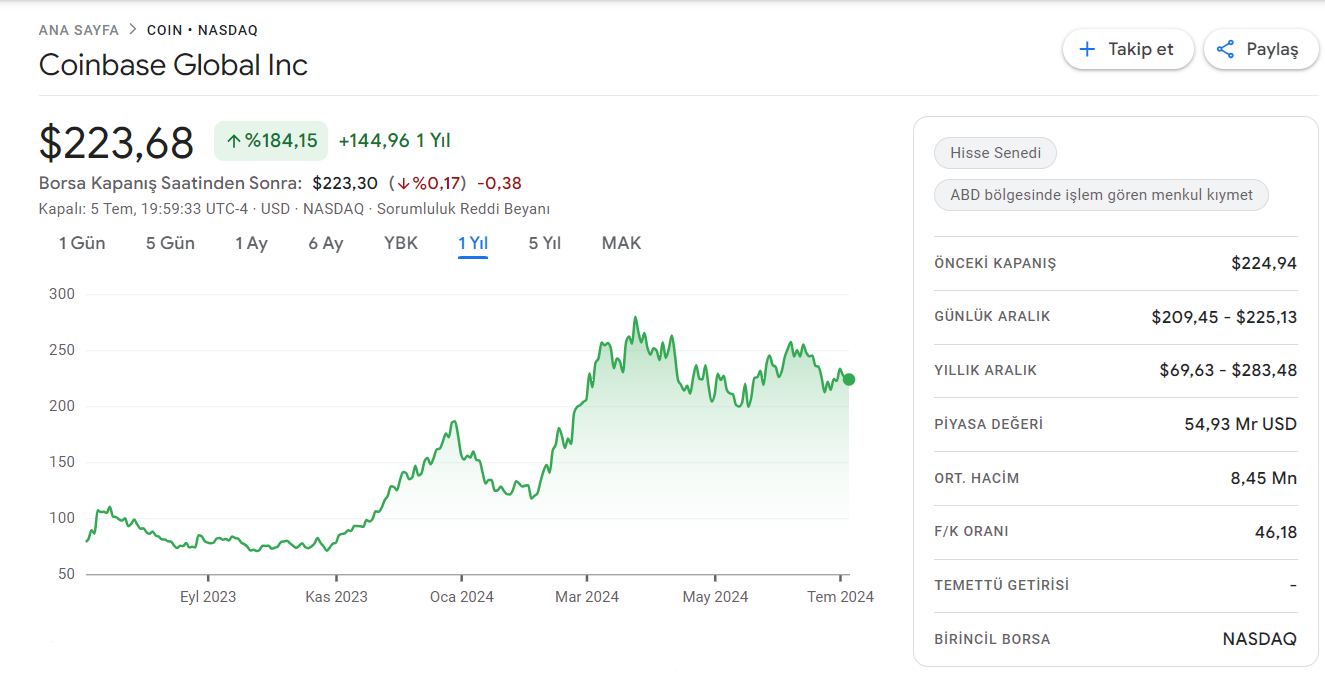Click the plus icon next to Takip et

click(1088, 48)
